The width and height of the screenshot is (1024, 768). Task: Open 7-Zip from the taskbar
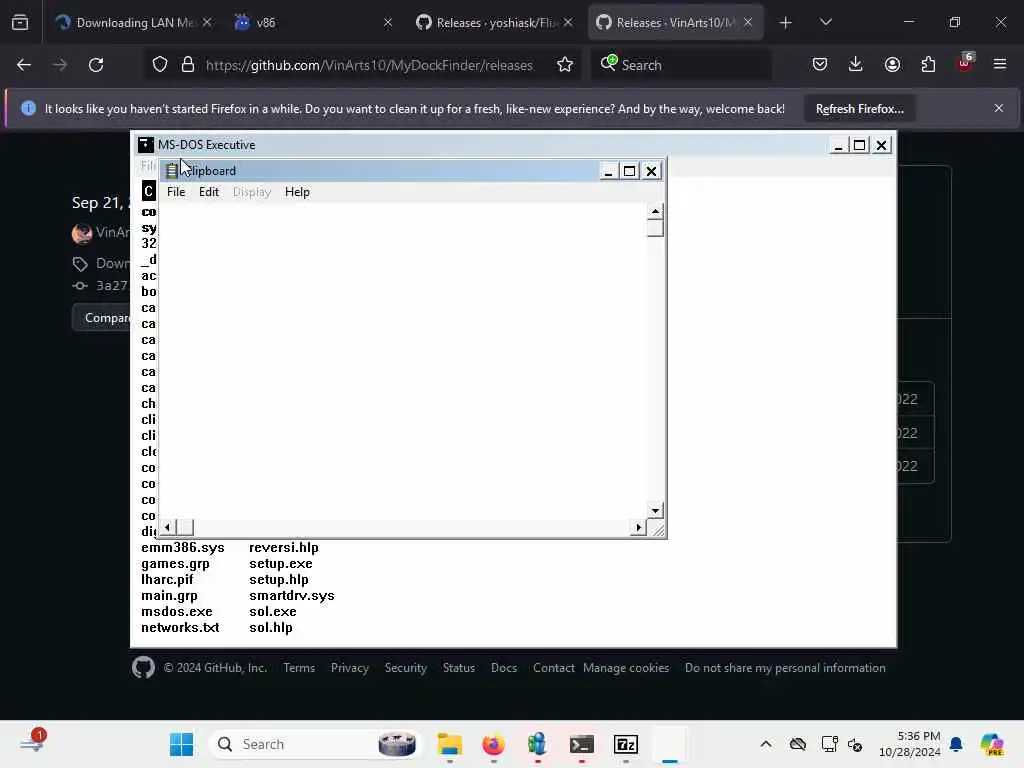pyautogui.click(x=626, y=744)
